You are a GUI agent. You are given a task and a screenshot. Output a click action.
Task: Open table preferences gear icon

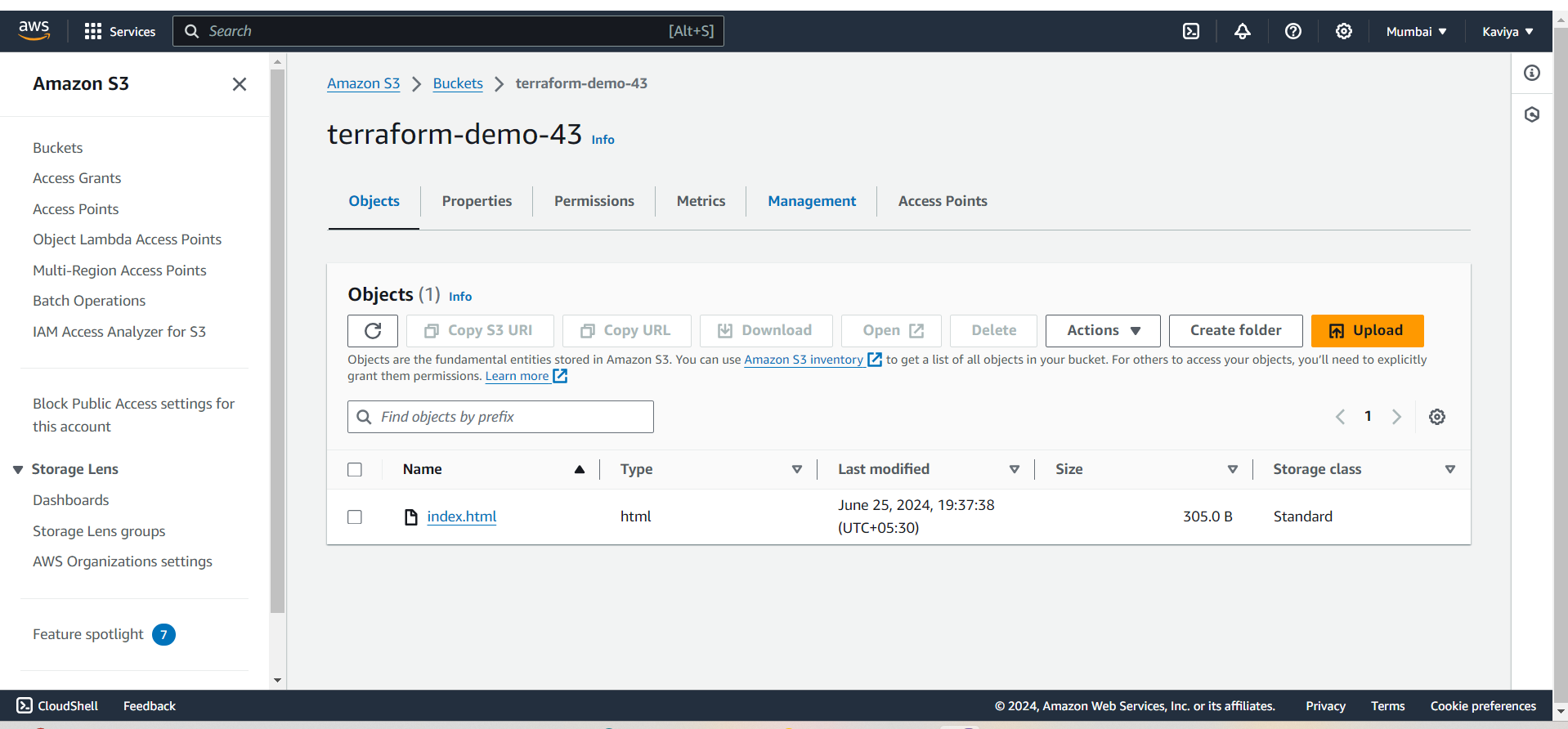(x=1436, y=417)
